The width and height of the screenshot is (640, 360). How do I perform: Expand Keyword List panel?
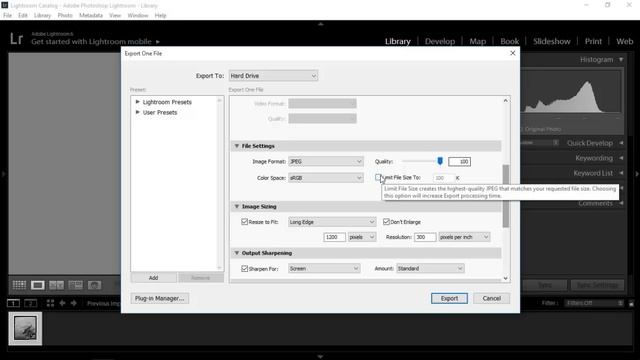pos(621,173)
